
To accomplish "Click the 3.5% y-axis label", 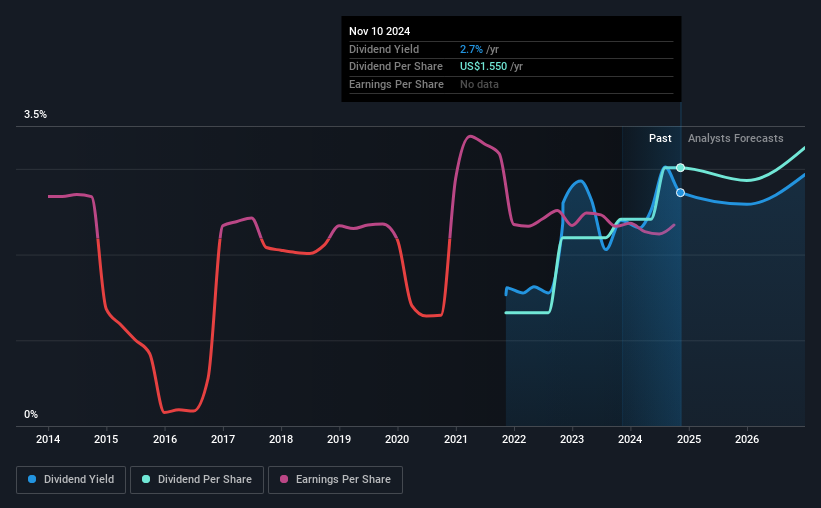I will (35, 115).
